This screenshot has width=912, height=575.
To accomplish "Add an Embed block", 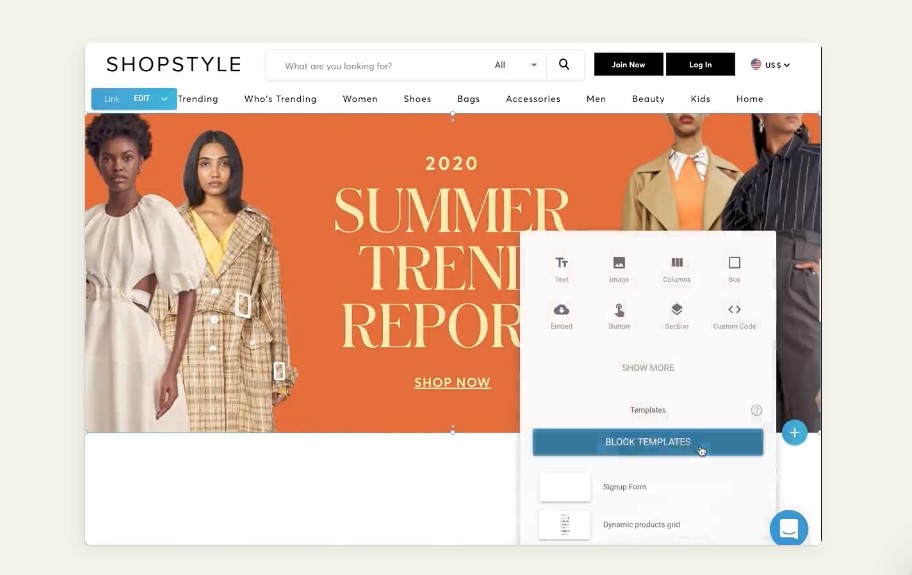I will coord(561,316).
